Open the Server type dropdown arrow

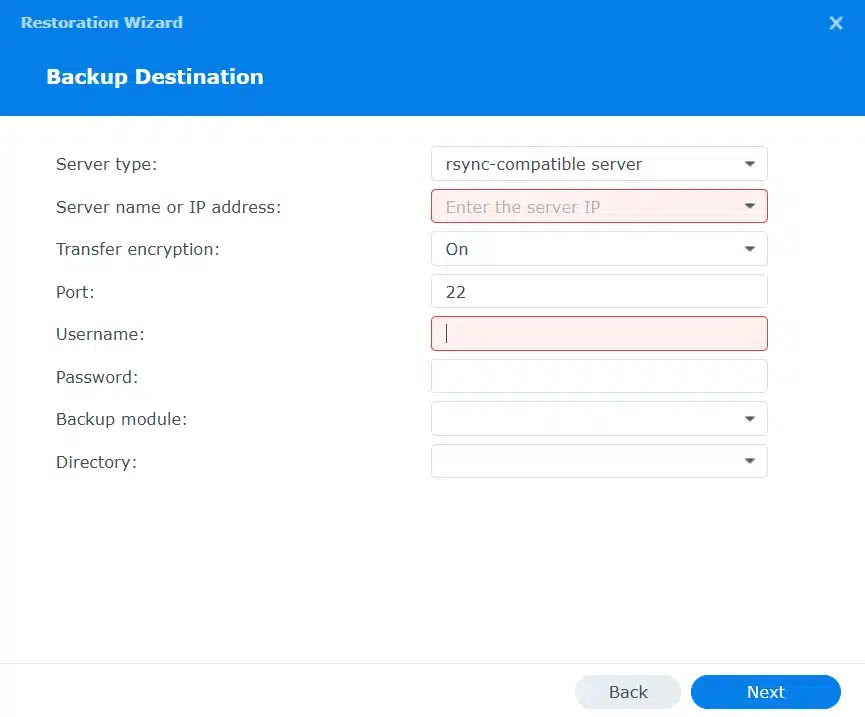749,164
